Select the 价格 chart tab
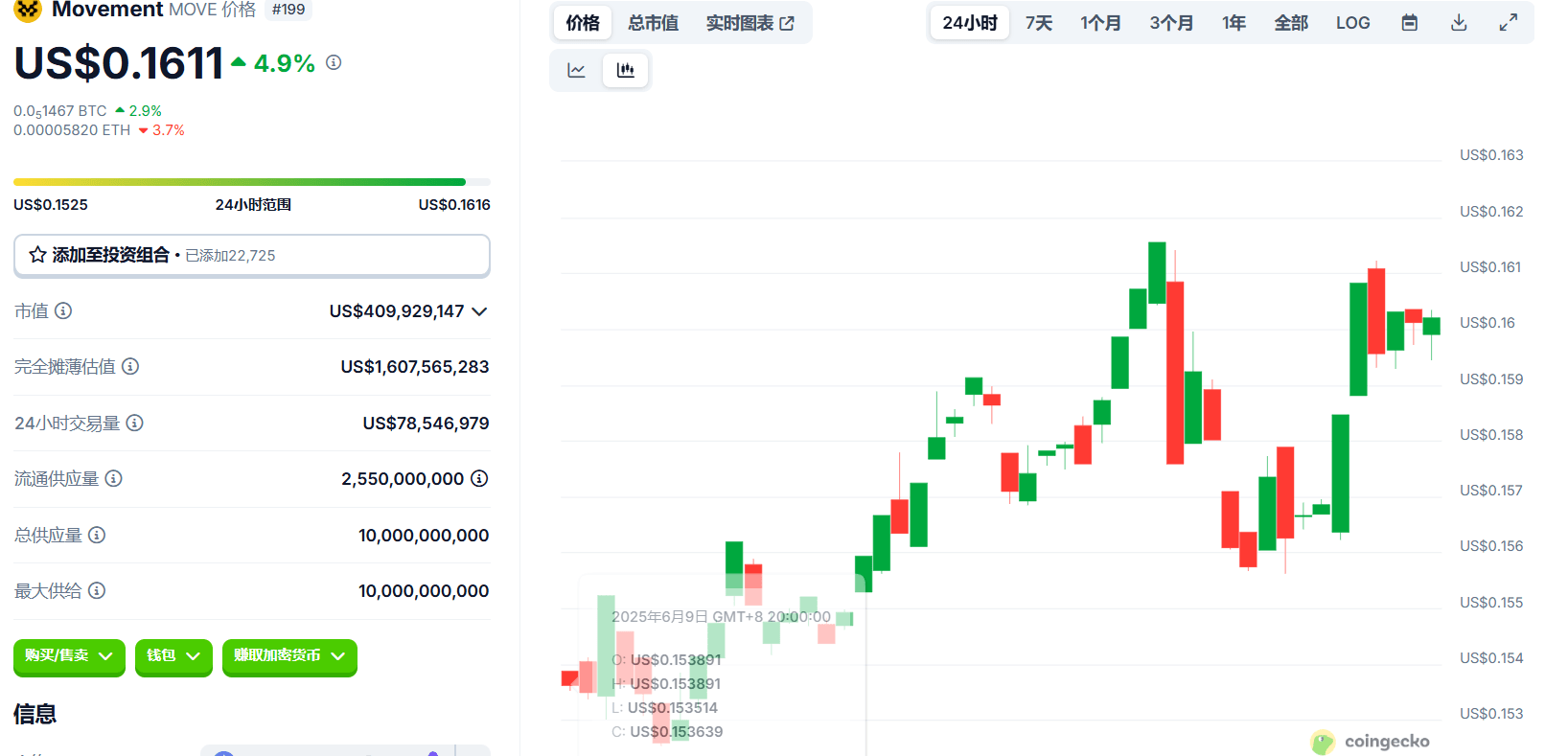 click(583, 23)
